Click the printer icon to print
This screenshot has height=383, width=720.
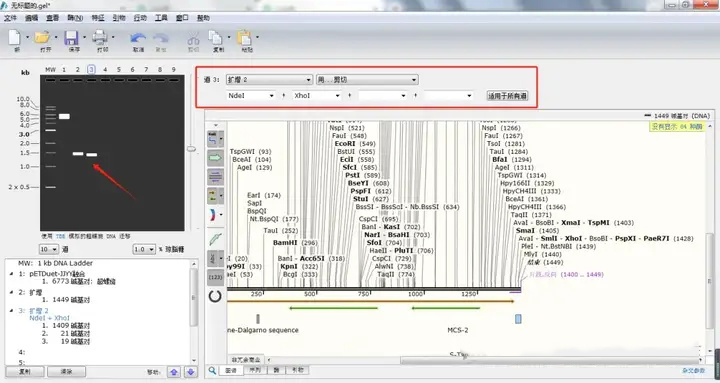point(100,38)
